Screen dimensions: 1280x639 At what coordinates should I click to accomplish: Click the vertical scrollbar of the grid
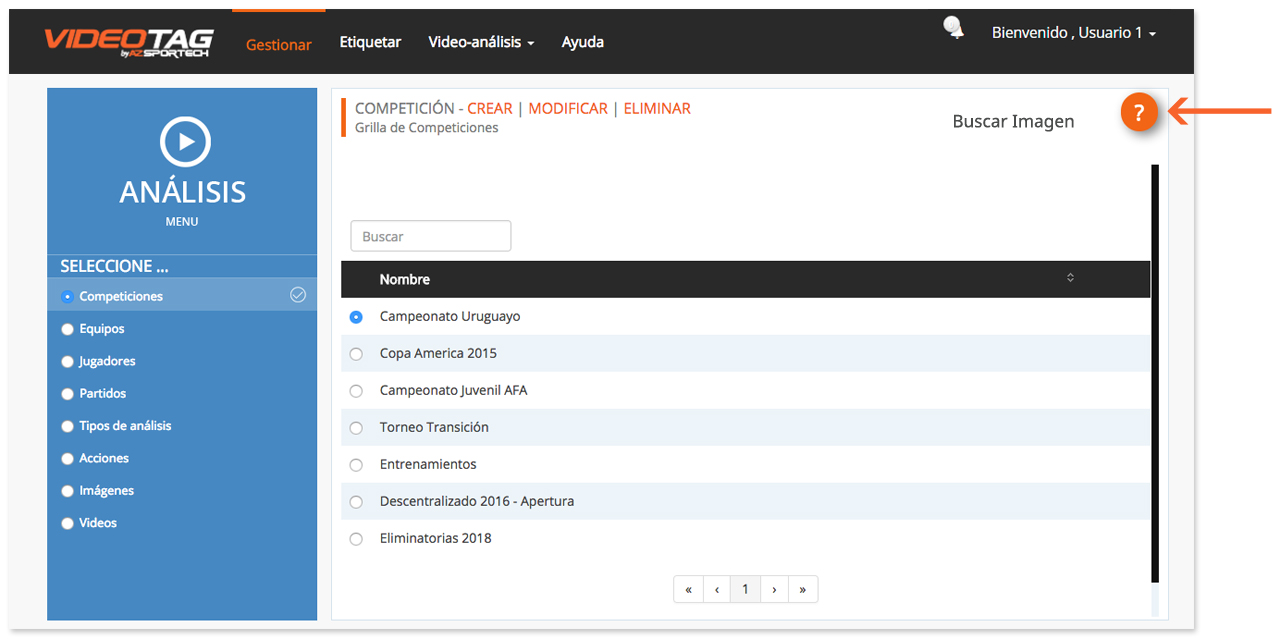[1155, 370]
